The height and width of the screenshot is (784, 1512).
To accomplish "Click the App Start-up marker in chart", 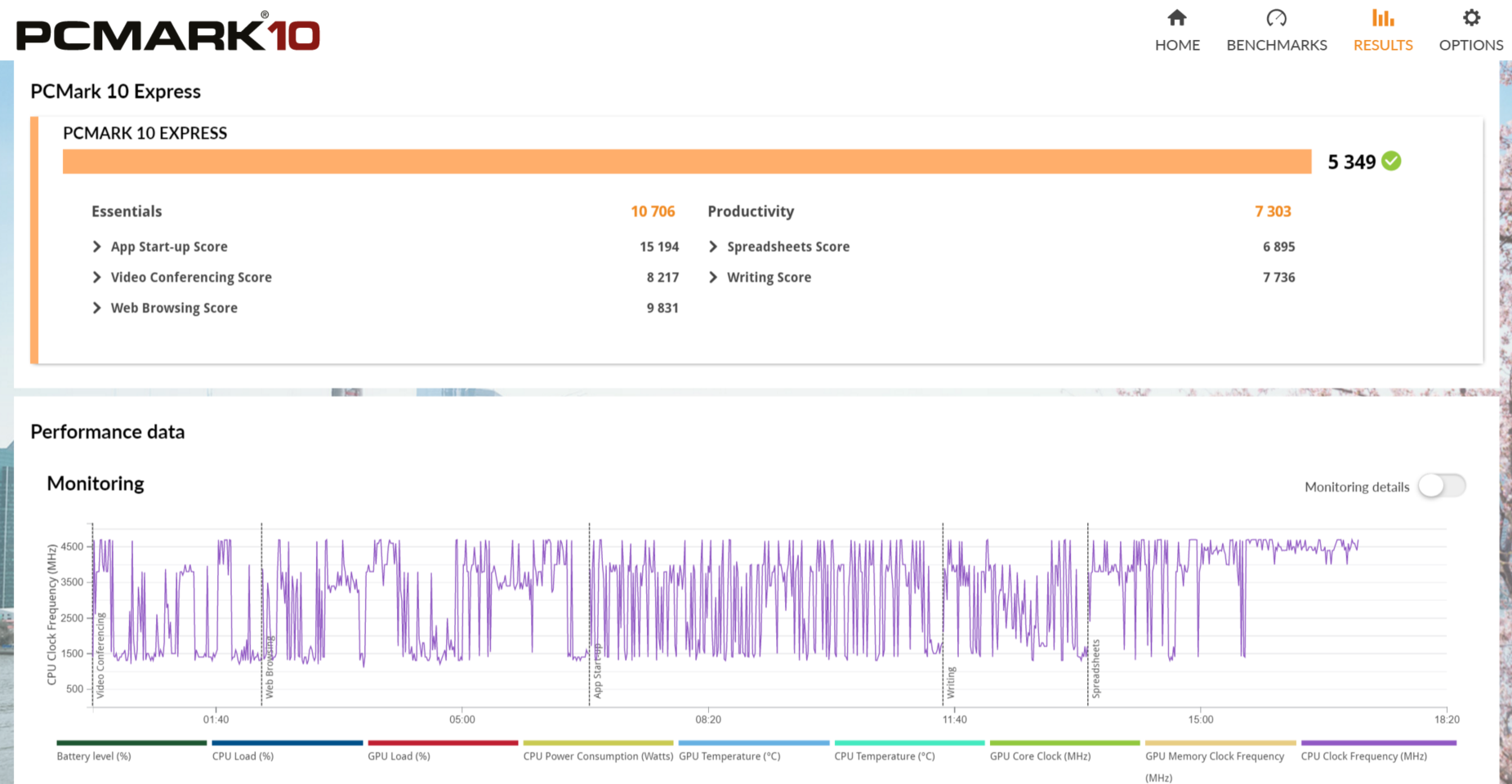I will [x=597, y=671].
